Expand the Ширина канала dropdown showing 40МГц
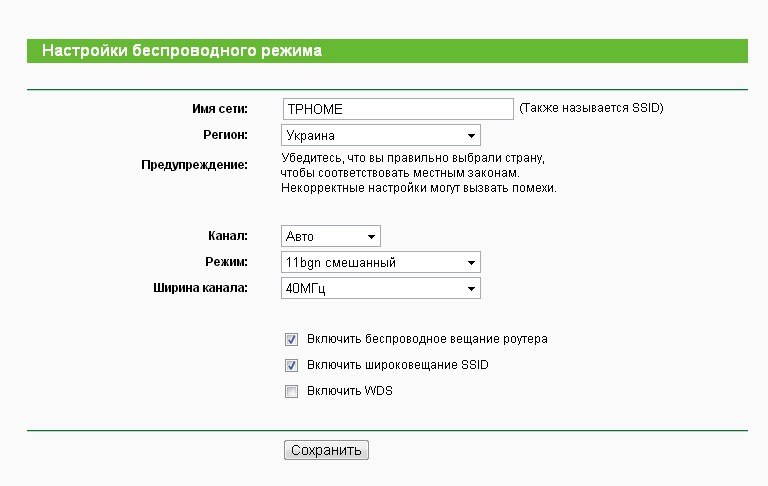 tap(380, 289)
